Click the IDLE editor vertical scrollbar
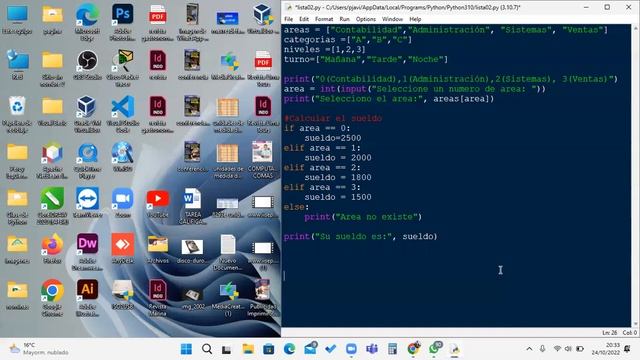 coord(635,176)
